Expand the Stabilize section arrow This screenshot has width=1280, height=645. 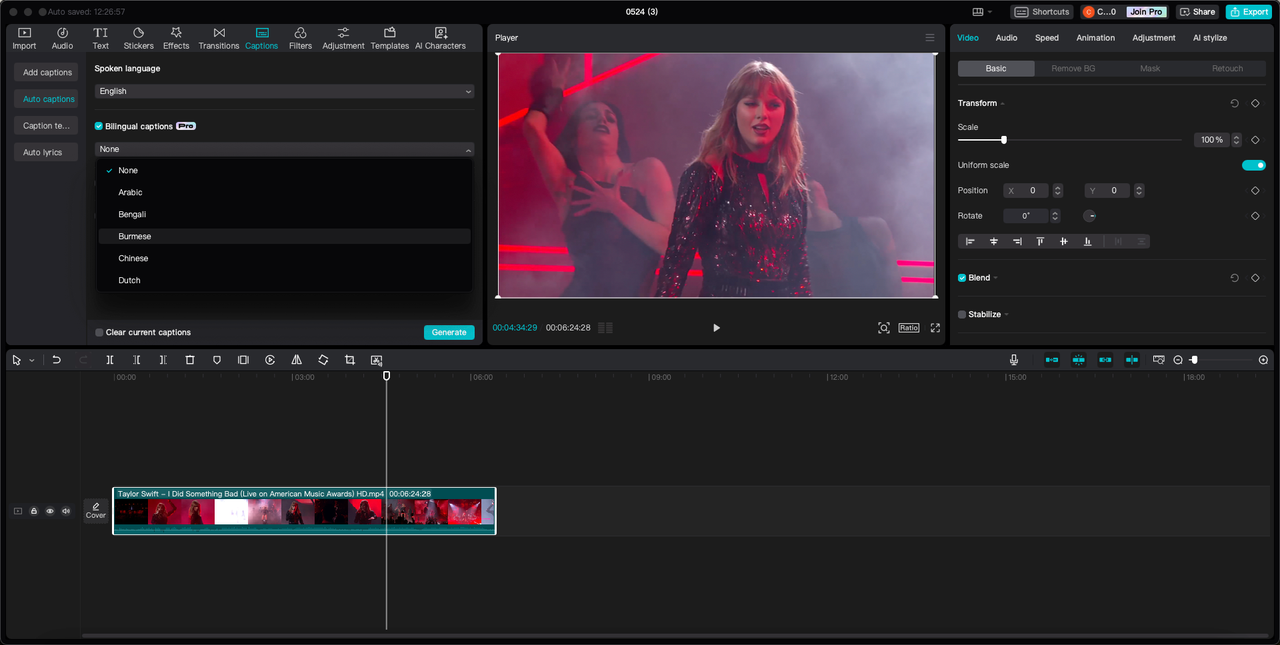[x=1006, y=314]
